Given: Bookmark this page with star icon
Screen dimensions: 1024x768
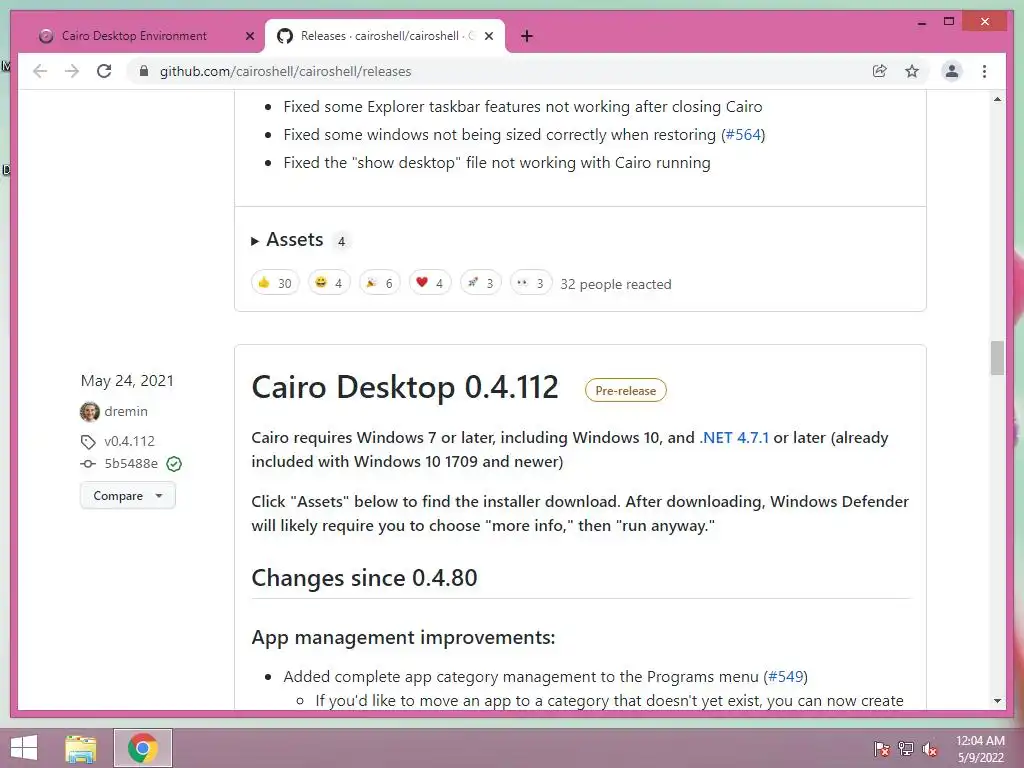Looking at the screenshot, I should (x=912, y=71).
